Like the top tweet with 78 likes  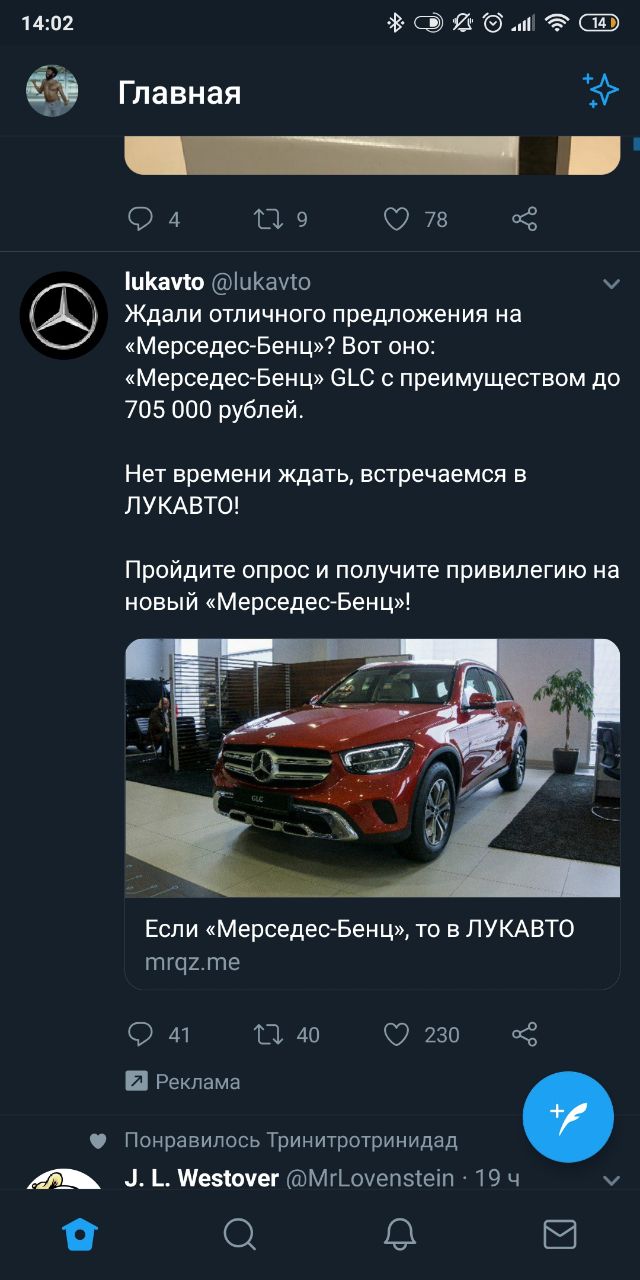[x=397, y=218]
